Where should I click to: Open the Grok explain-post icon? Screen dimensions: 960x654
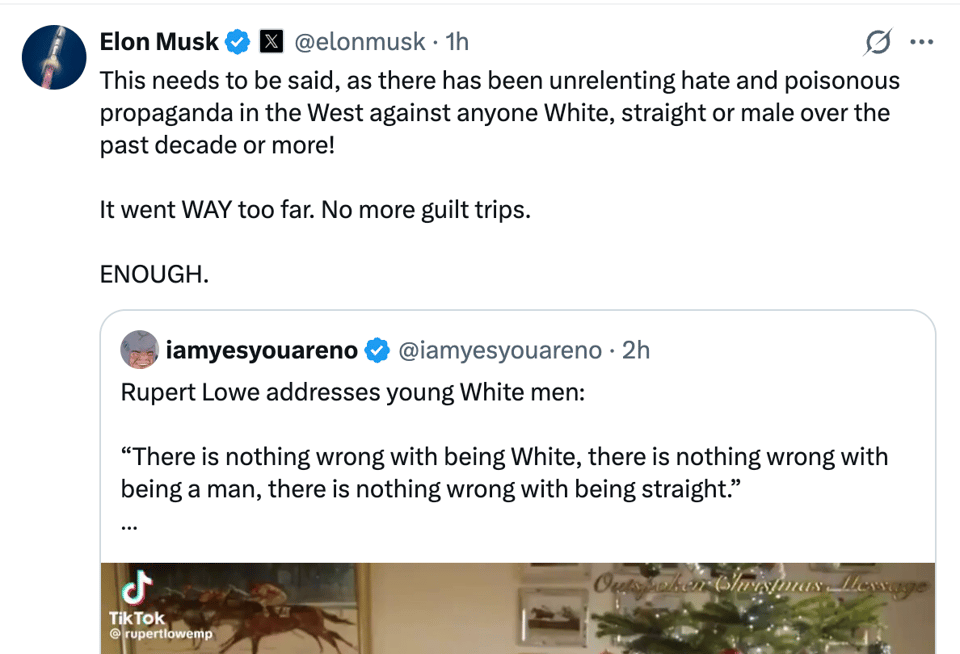878,42
